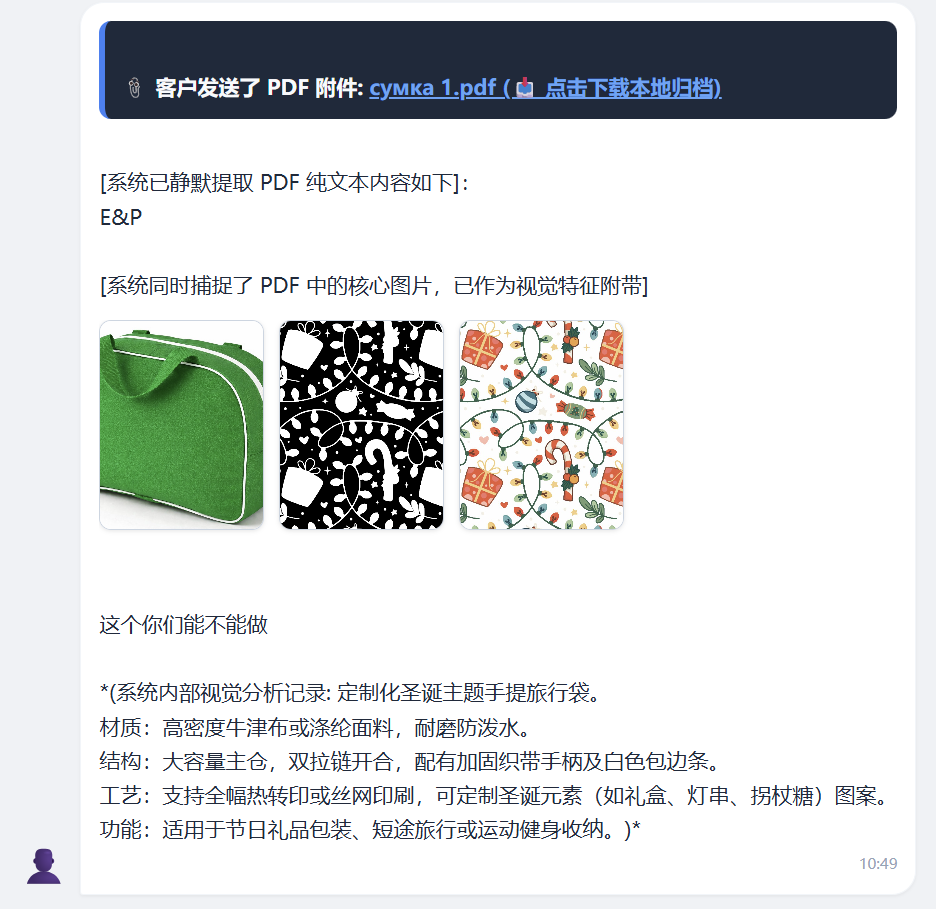The width and height of the screenshot is (936, 909).
Task: Open the purple user avatar
Action: (x=44, y=866)
